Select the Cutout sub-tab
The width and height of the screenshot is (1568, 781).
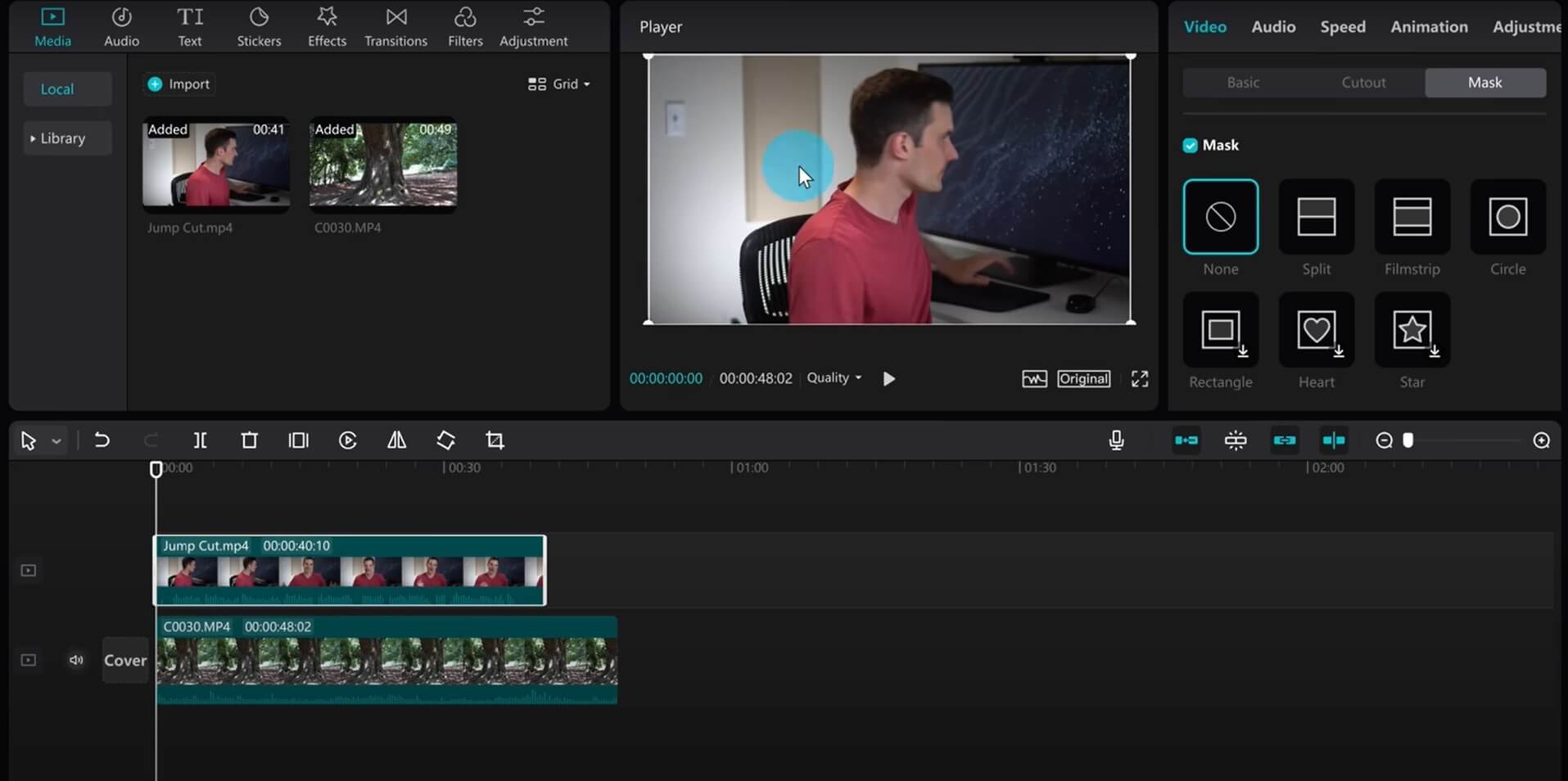click(1363, 82)
